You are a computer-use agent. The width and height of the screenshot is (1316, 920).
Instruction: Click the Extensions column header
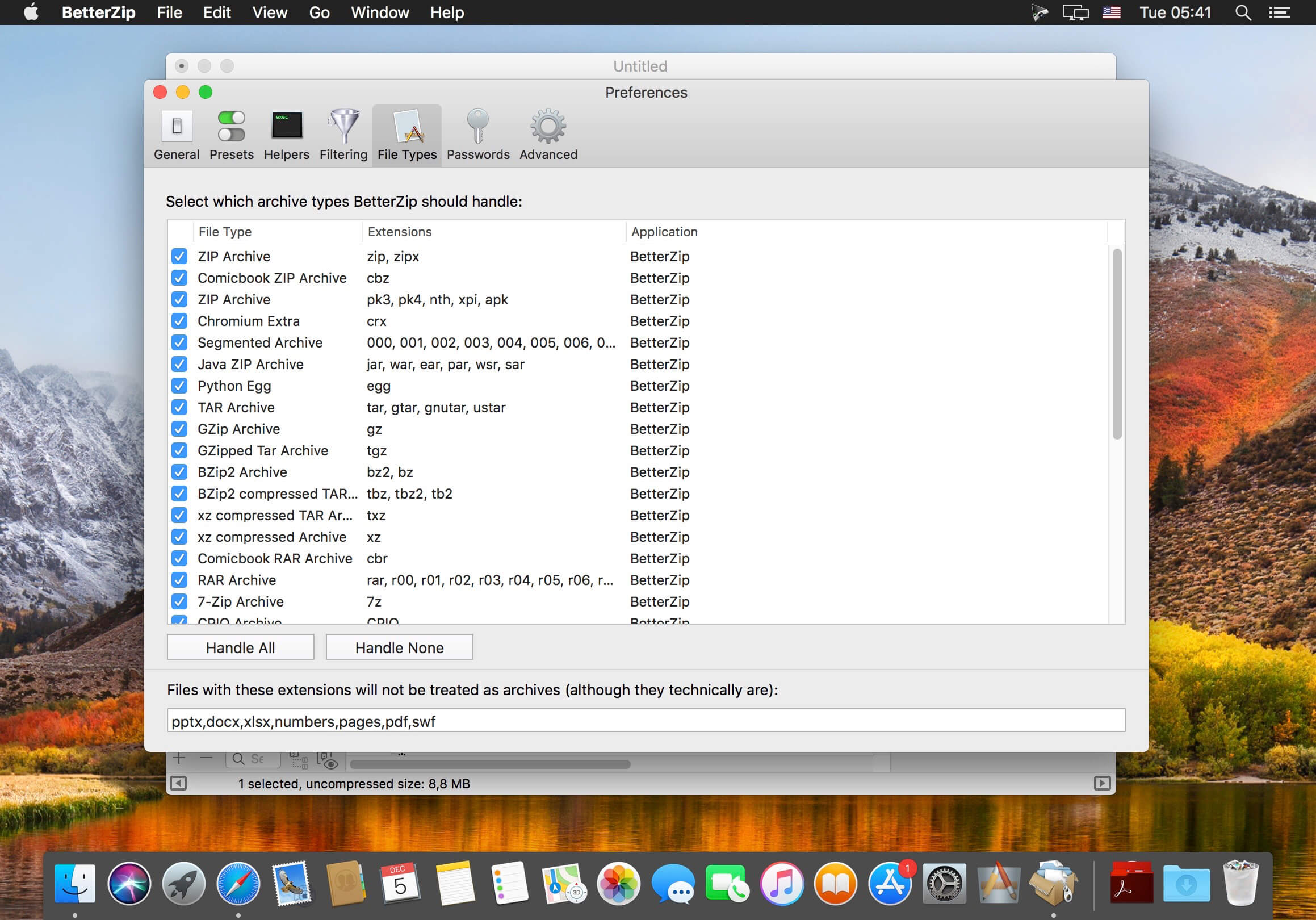[399, 231]
